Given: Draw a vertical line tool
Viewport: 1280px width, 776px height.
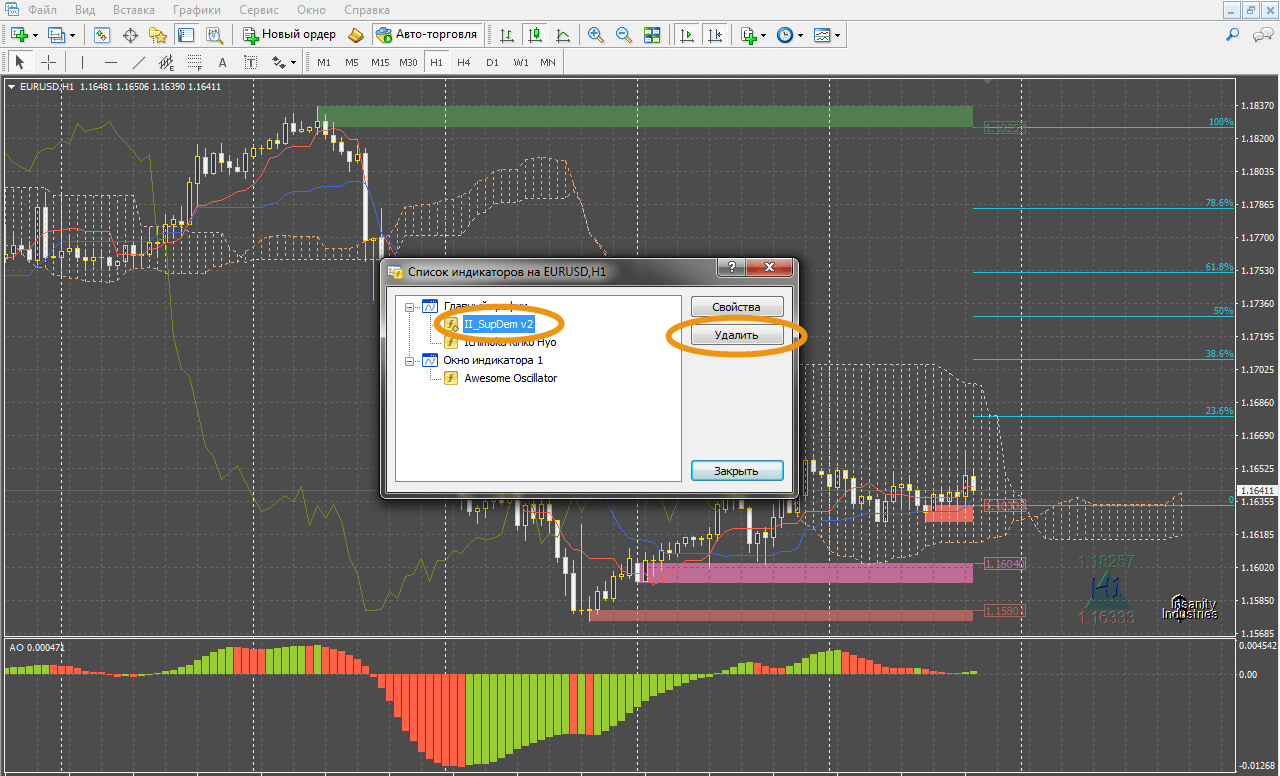Looking at the screenshot, I should pyautogui.click(x=82, y=62).
